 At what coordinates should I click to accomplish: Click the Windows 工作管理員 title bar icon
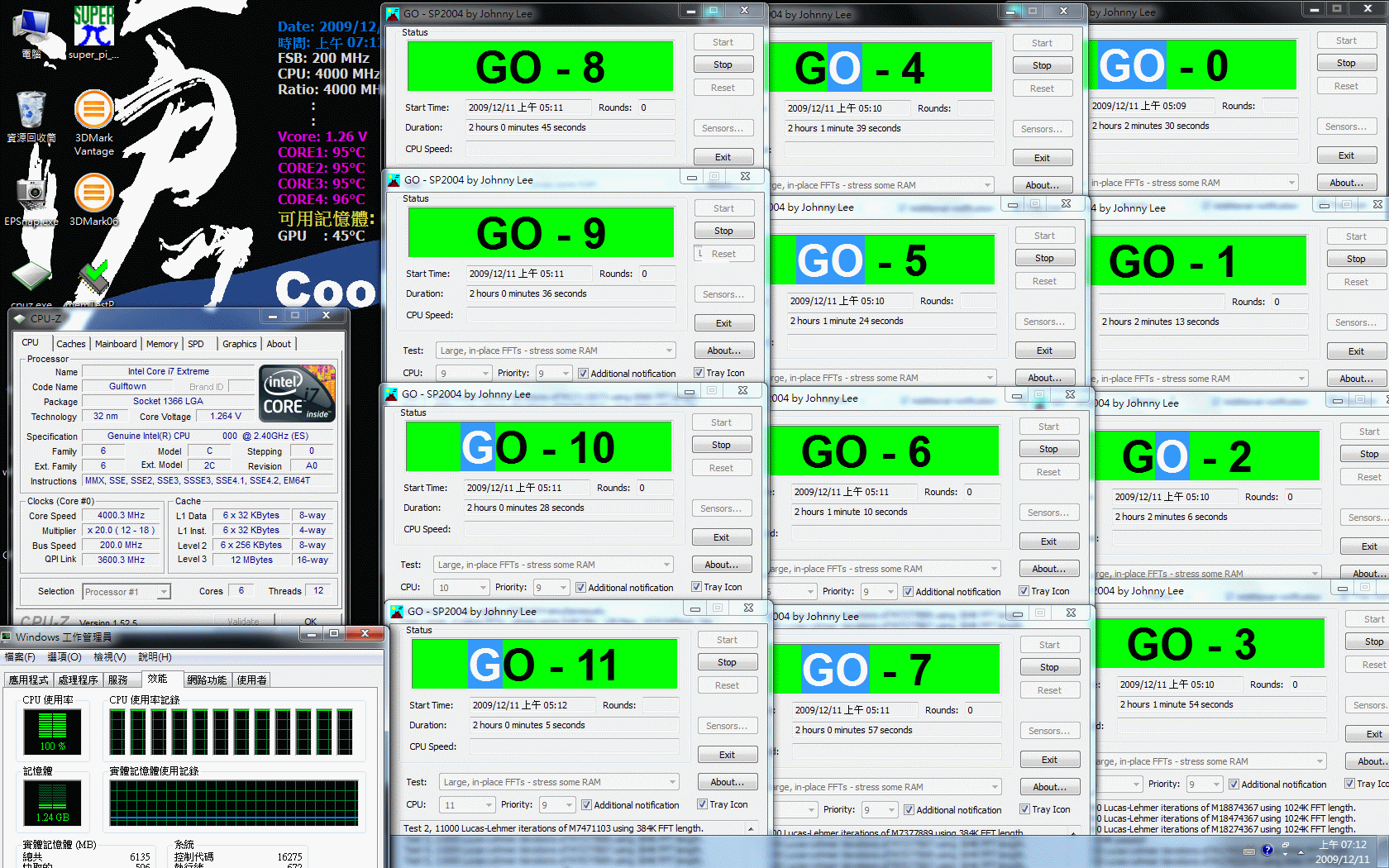(x=7, y=637)
